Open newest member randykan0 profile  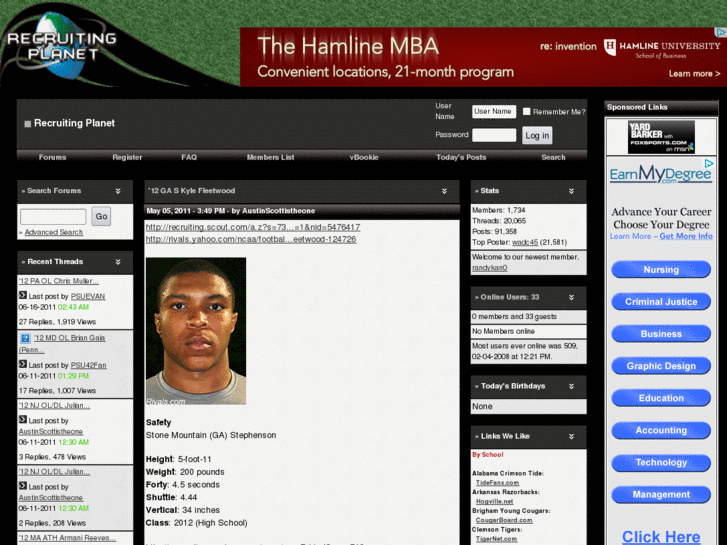[x=490, y=268]
